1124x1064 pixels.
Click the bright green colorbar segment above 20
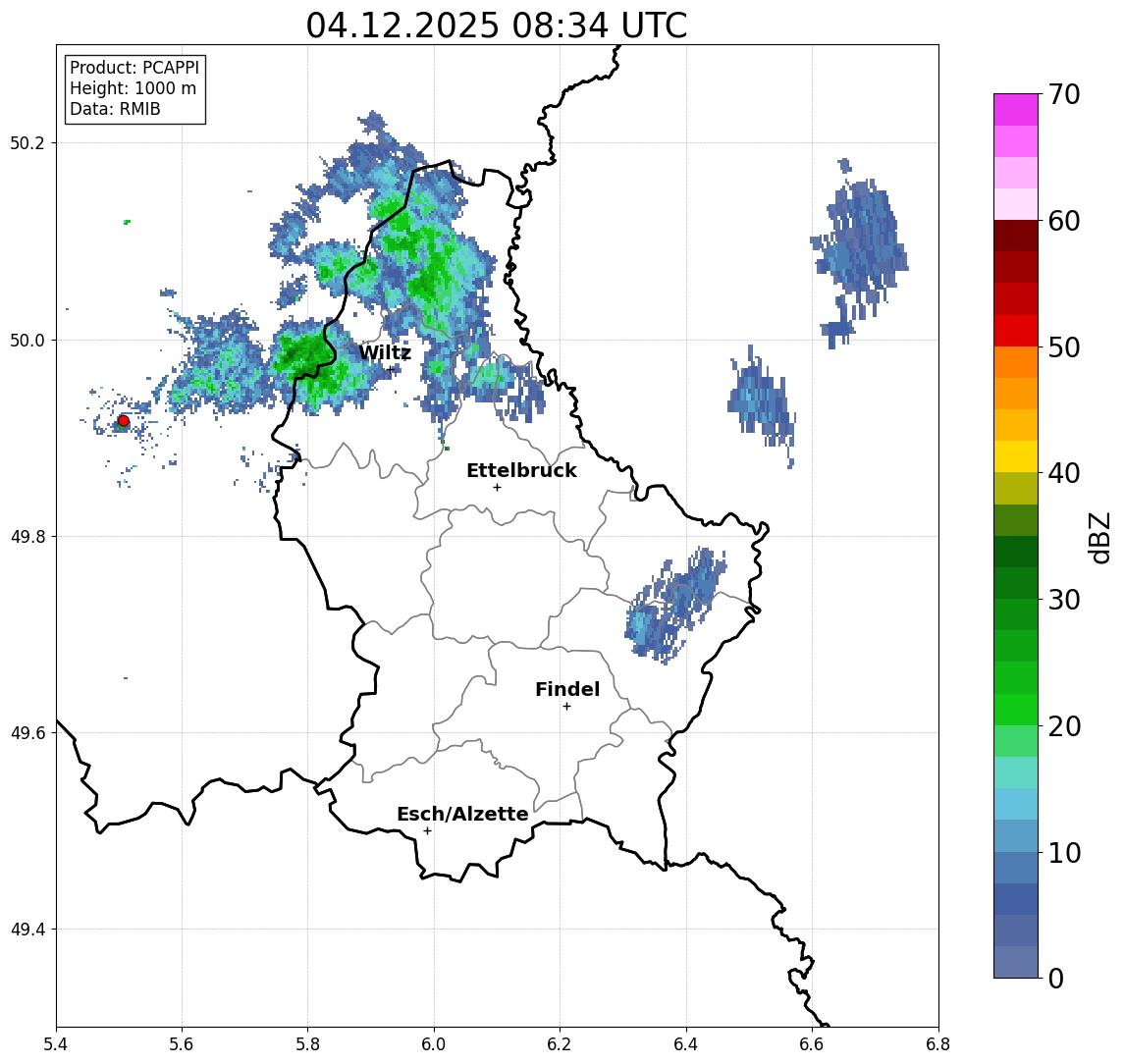[x=1016, y=710]
